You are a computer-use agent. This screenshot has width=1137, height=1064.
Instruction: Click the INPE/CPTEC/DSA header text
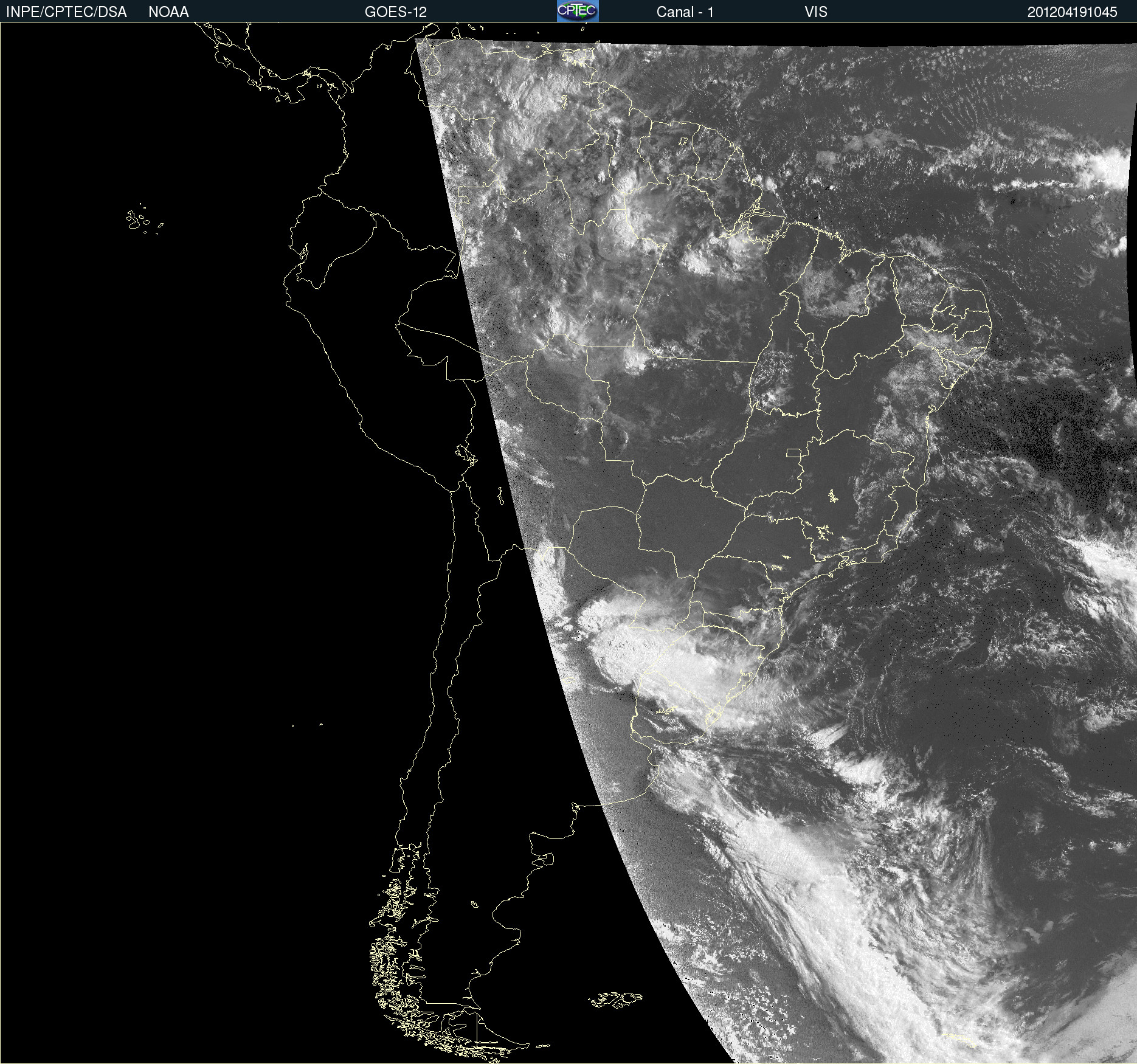66,12
